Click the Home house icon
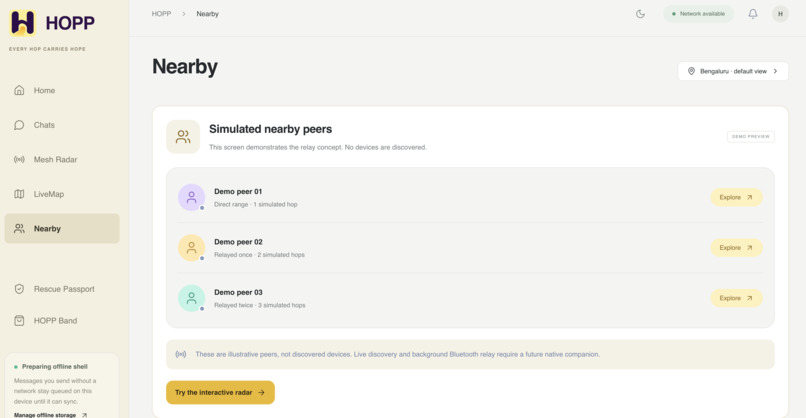The height and width of the screenshot is (418, 806). (19, 90)
